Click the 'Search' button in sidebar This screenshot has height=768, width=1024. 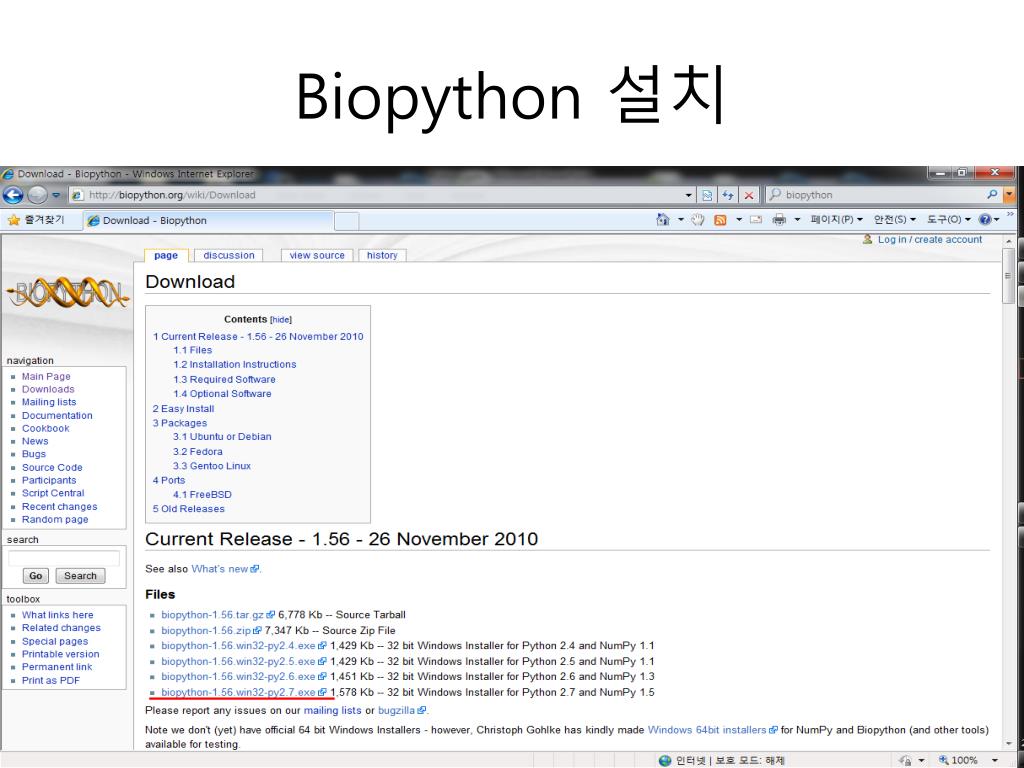80,576
